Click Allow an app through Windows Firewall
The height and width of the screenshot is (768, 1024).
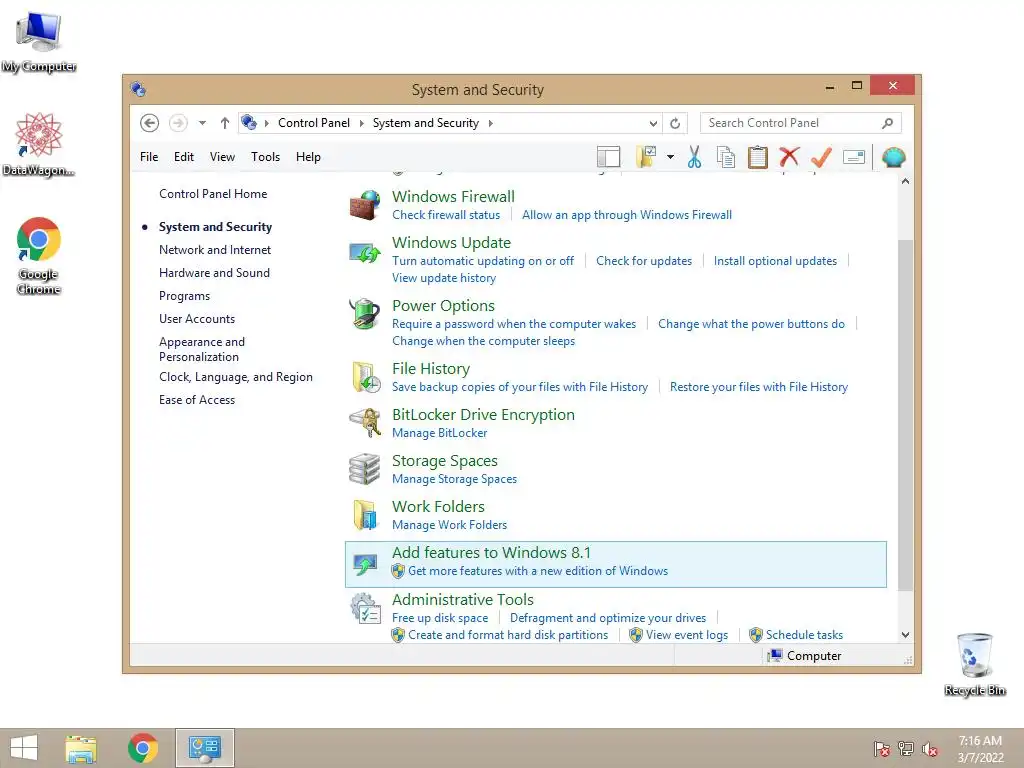click(627, 215)
